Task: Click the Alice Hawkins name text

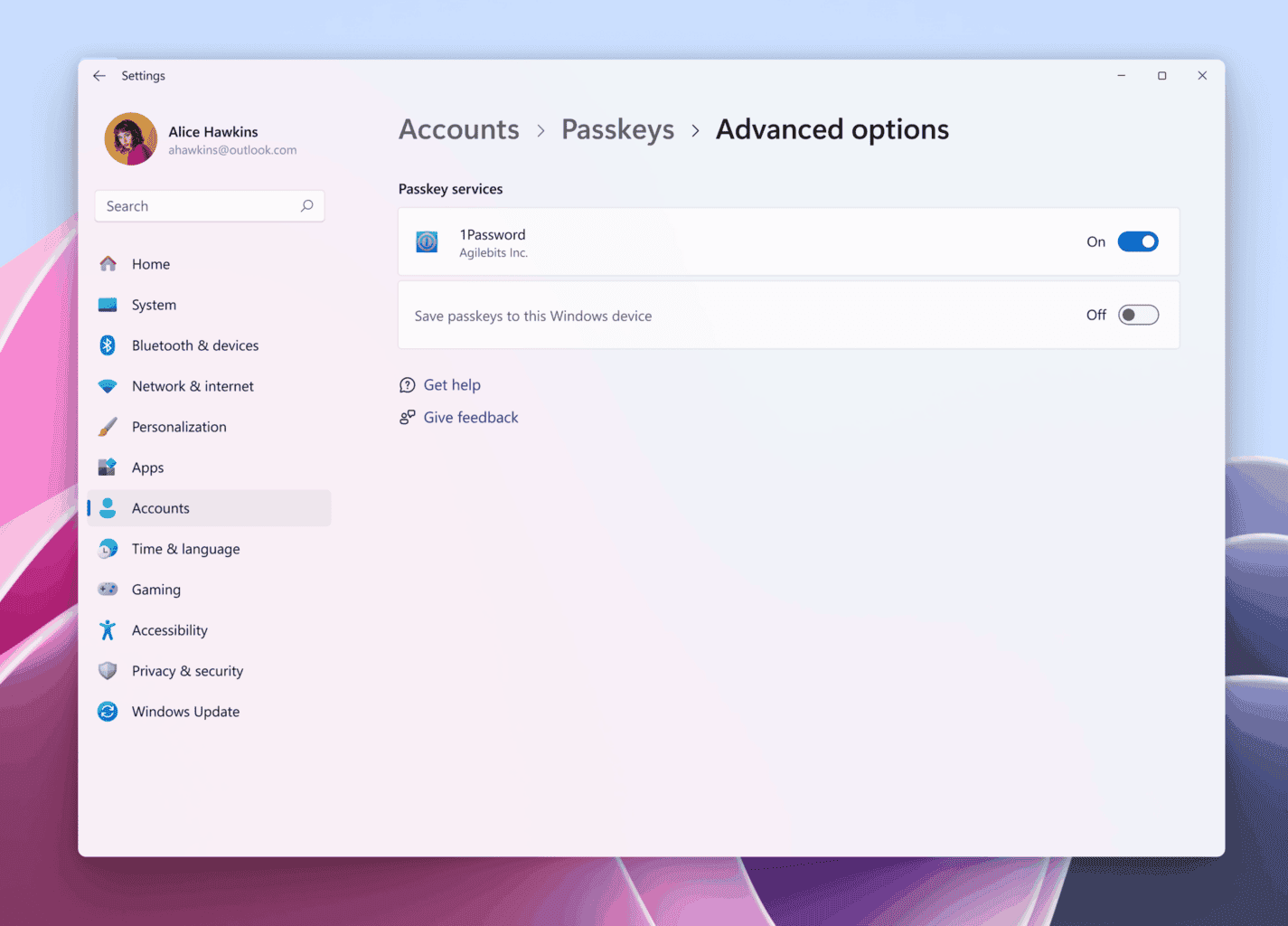Action: coord(213,132)
